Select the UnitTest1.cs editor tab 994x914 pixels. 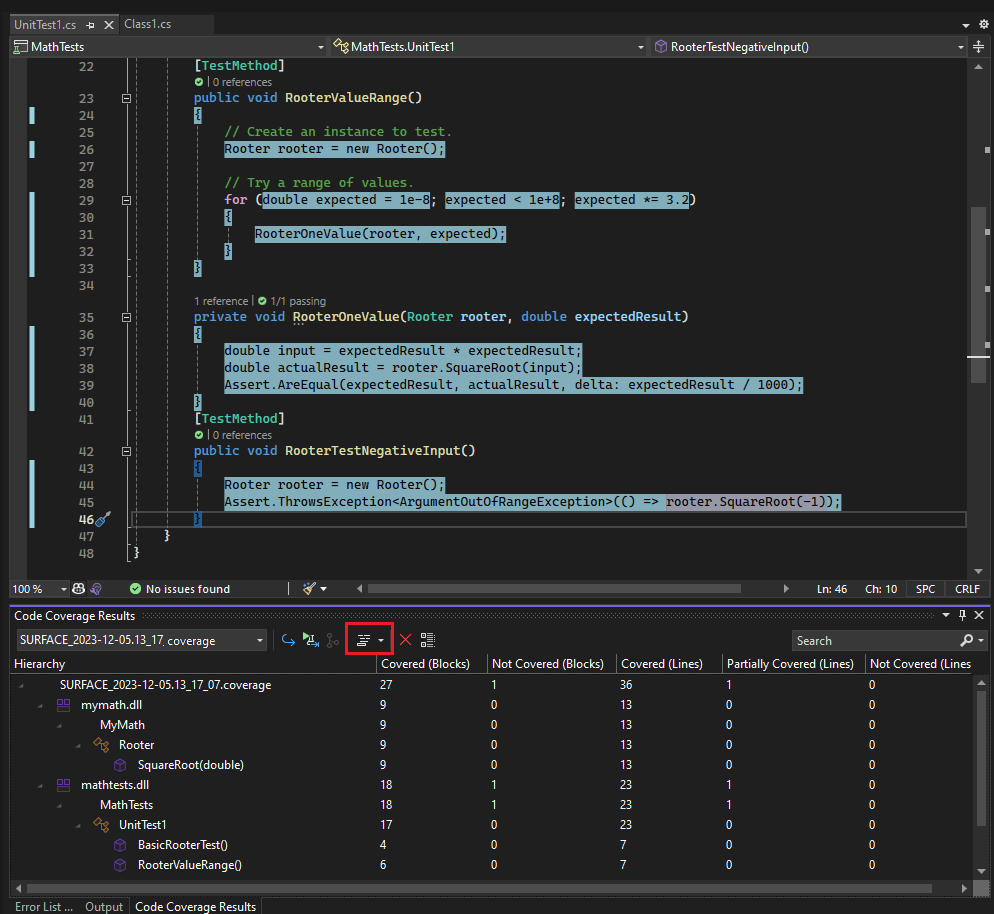pyautogui.click(x=45, y=25)
